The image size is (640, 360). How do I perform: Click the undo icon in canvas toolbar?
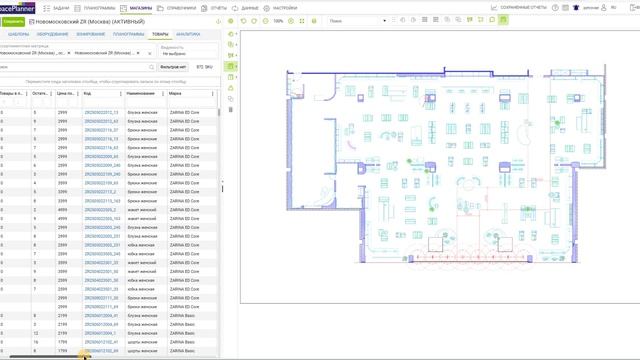point(244,21)
